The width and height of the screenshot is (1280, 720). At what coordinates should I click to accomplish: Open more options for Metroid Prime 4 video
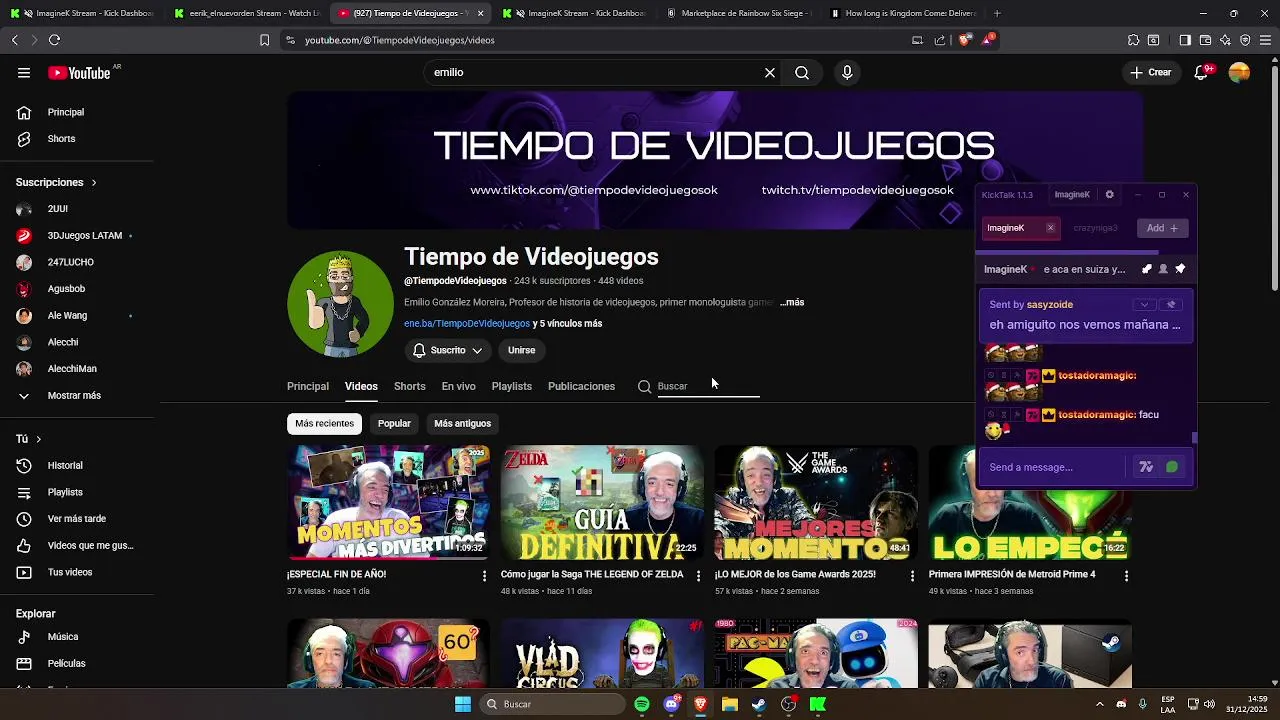coord(1126,576)
